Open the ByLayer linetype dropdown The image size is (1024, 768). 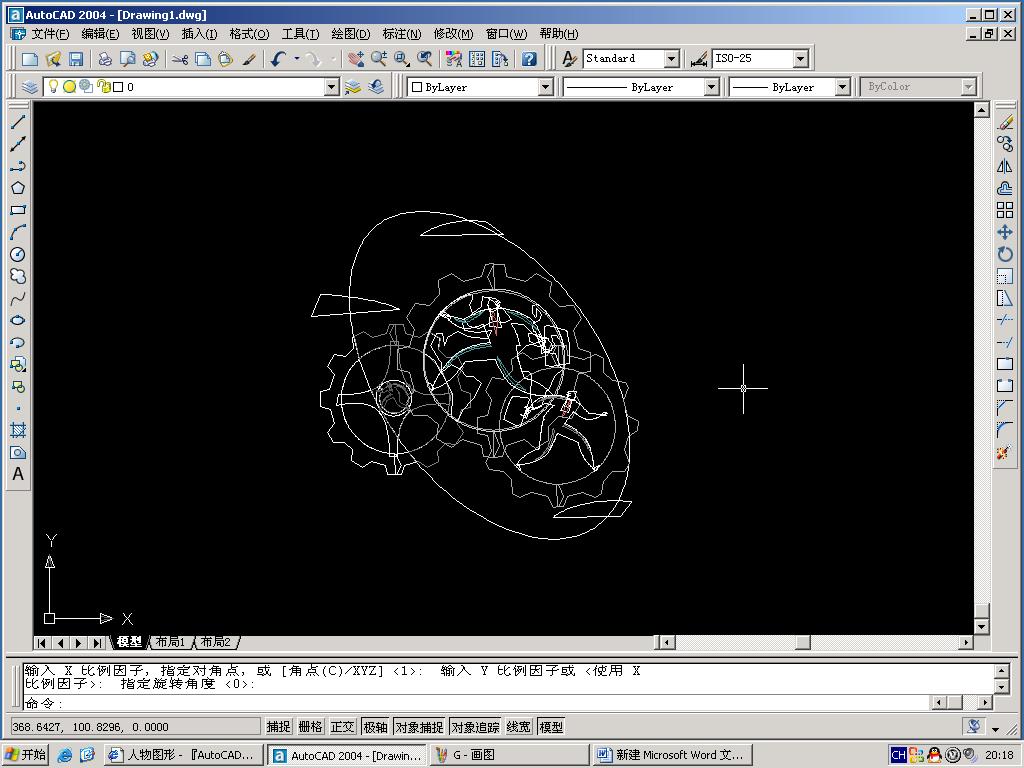click(x=712, y=87)
